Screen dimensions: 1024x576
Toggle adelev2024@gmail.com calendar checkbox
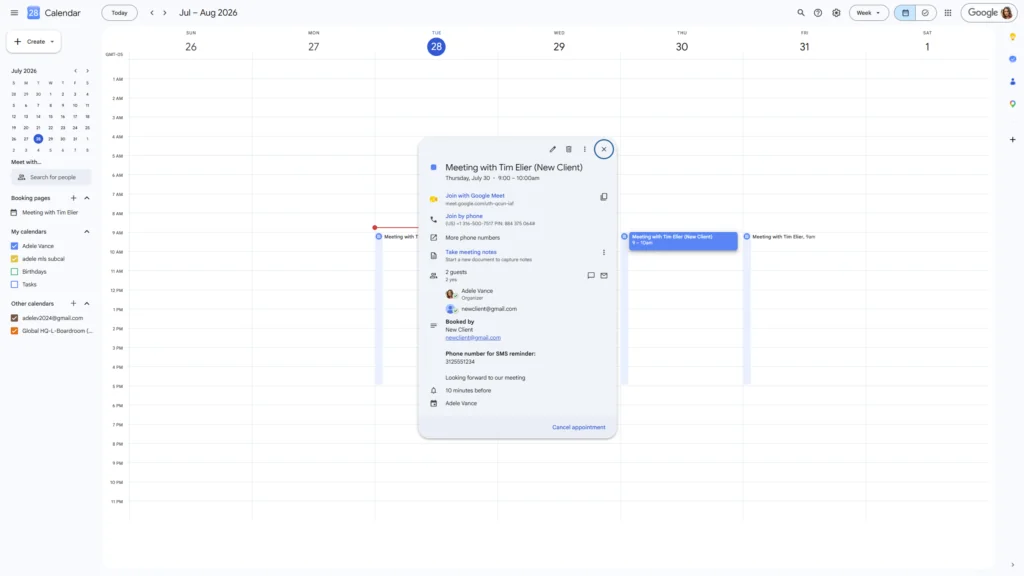coord(14,318)
